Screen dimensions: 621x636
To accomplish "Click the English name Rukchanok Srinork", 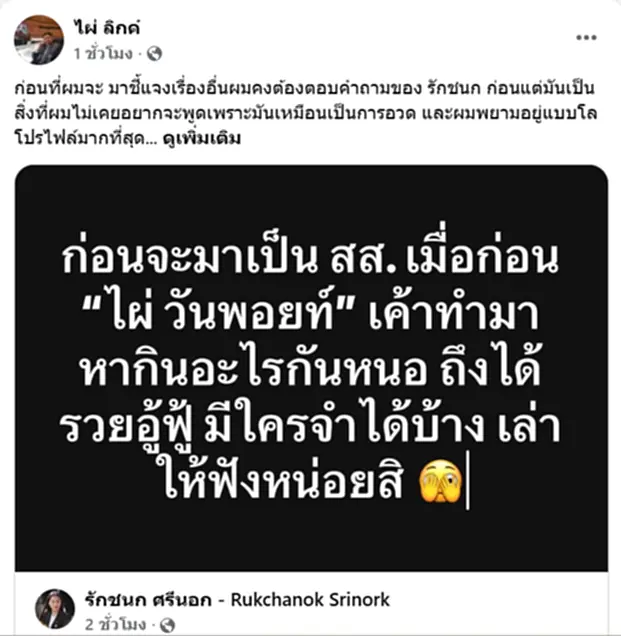I will (x=310, y=600).
